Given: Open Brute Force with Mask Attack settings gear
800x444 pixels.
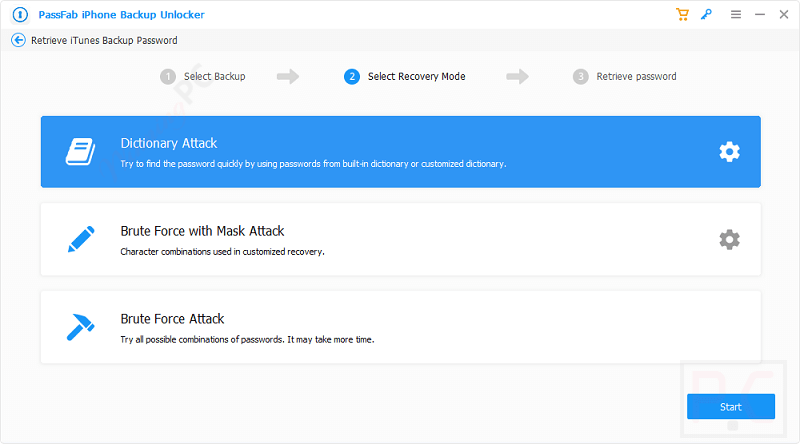Looking at the screenshot, I should point(730,239).
